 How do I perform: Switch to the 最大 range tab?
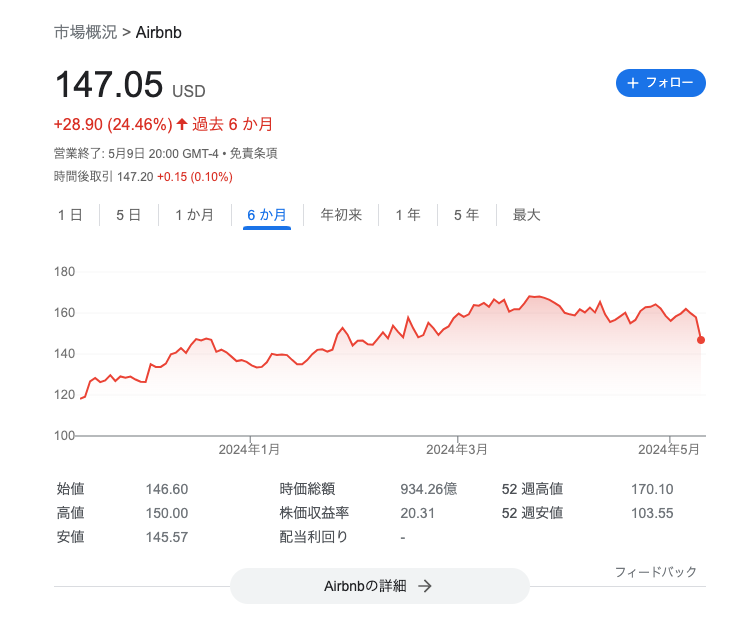click(x=526, y=215)
